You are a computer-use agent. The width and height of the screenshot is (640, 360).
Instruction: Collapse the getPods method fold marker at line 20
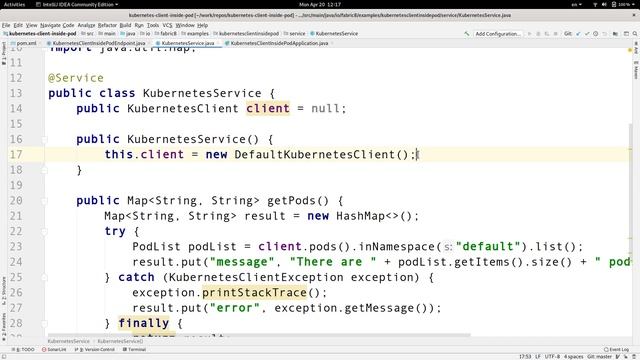click(x=44, y=201)
